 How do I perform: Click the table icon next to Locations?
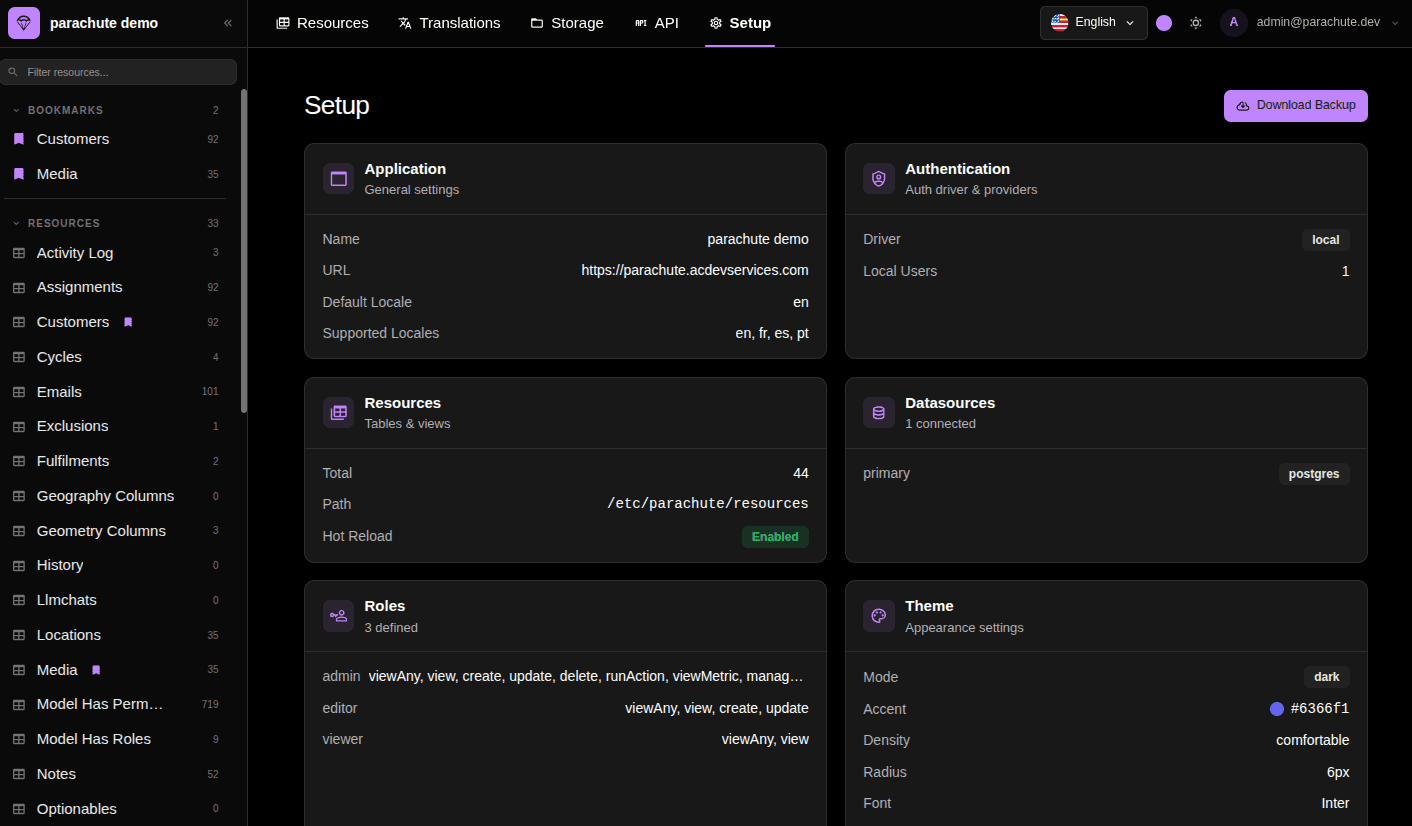[19, 635]
